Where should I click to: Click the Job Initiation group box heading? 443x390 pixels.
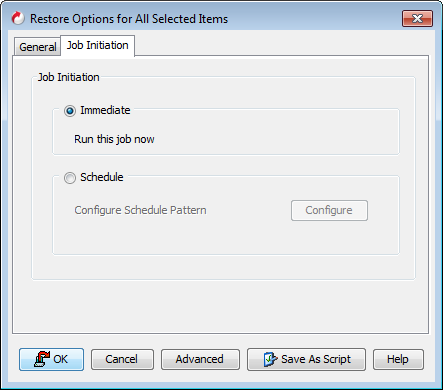pos(68,77)
